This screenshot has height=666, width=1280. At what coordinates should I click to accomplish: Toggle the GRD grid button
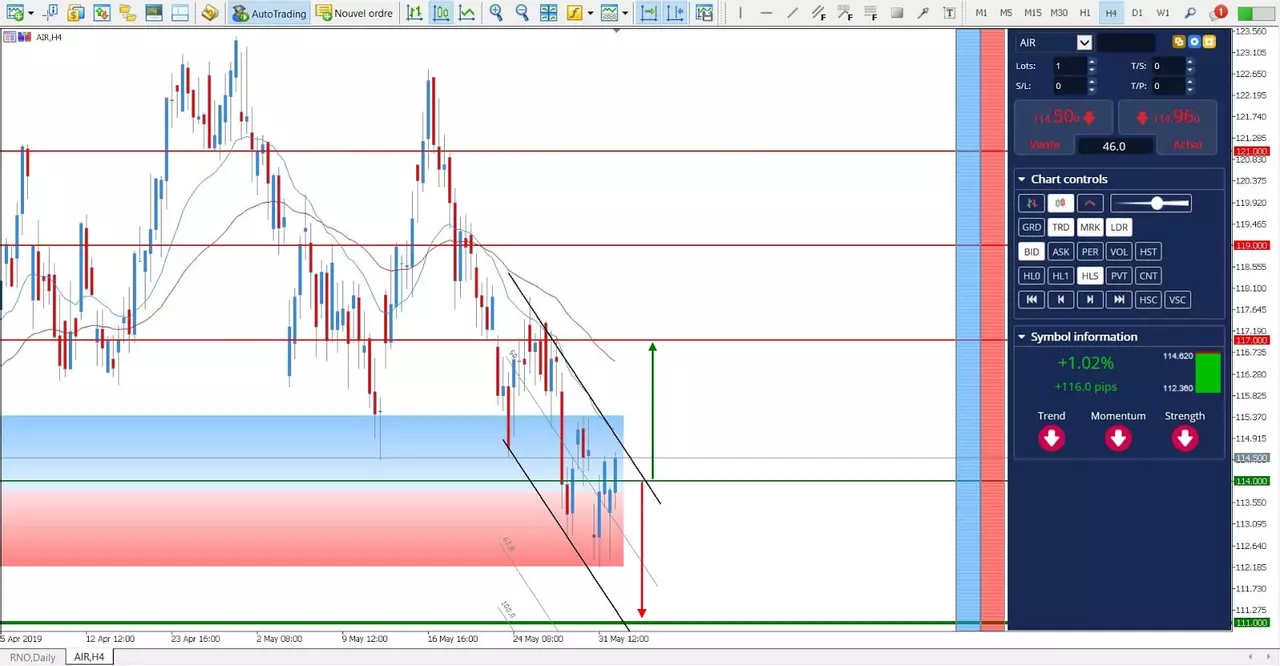click(1031, 227)
